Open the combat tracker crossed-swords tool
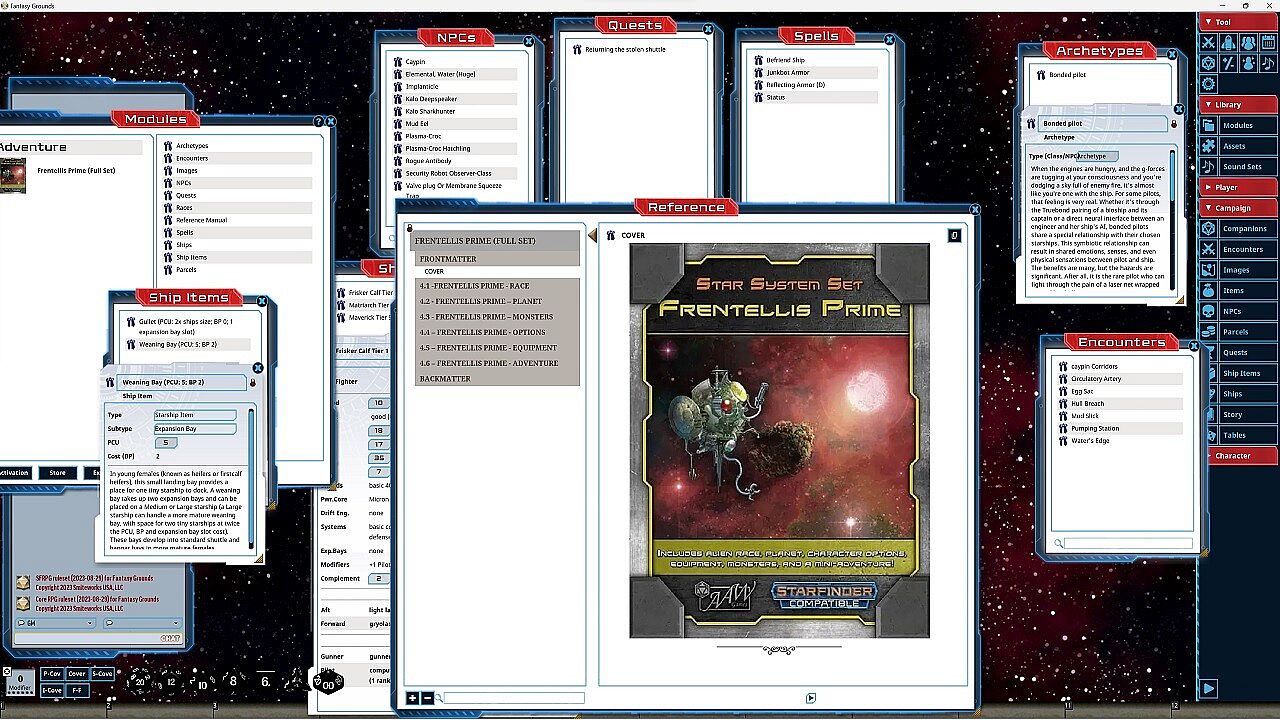 point(1209,43)
